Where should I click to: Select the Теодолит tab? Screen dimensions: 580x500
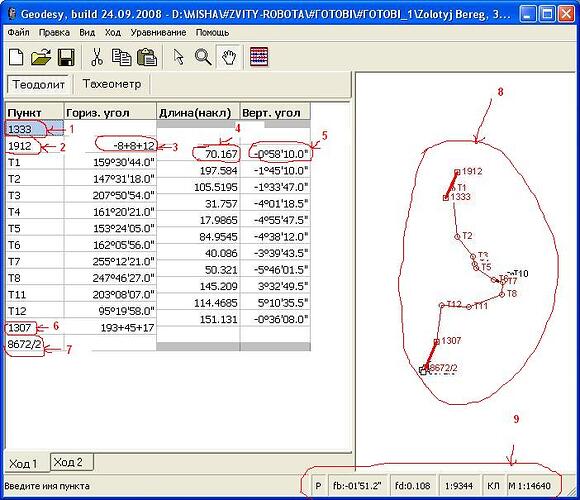[x=39, y=84]
